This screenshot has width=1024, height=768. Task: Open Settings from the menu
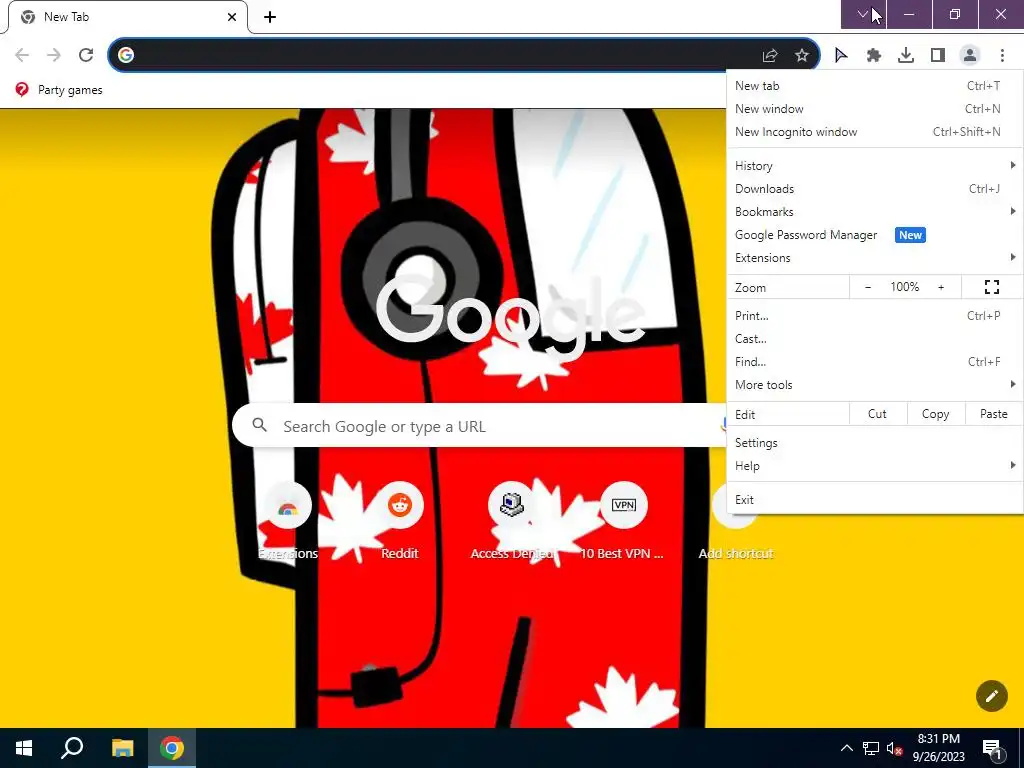pos(874,443)
